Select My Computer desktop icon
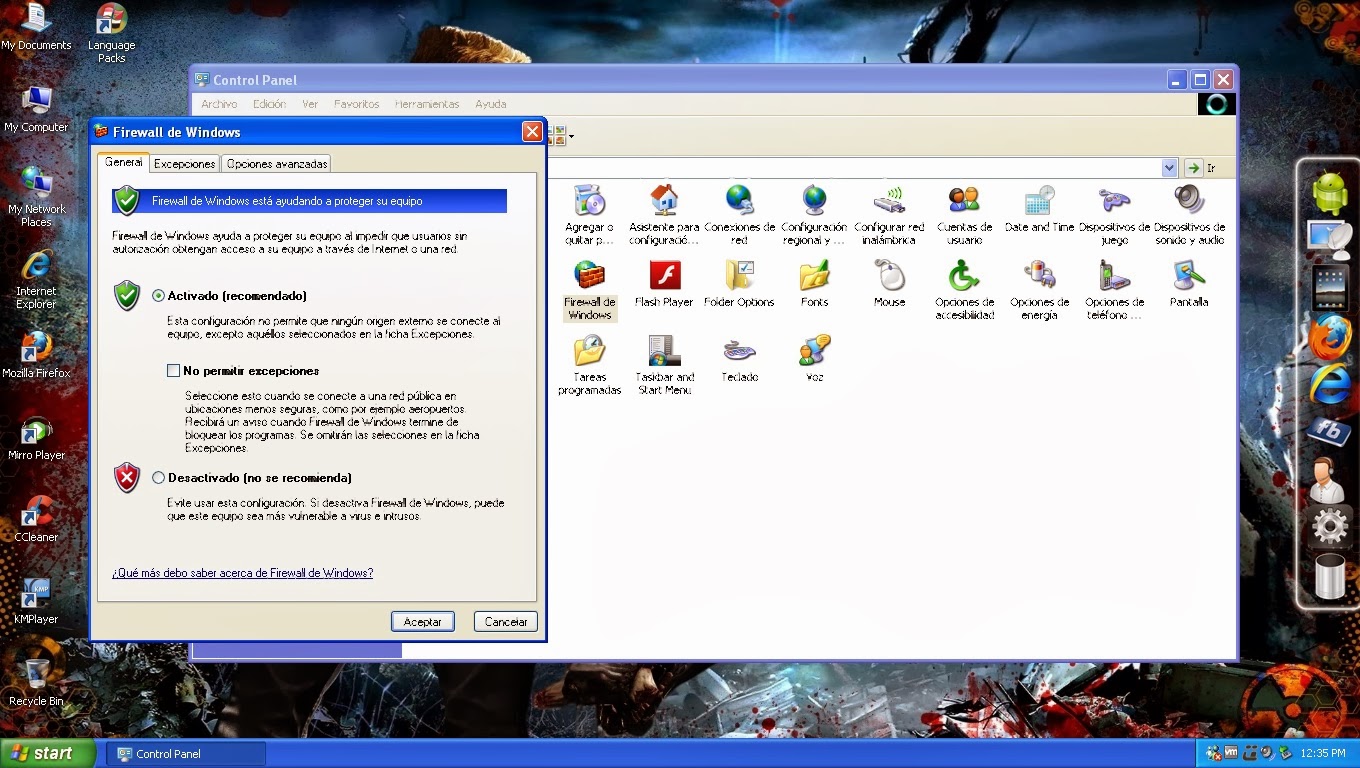This screenshot has width=1360, height=768. pos(36,108)
